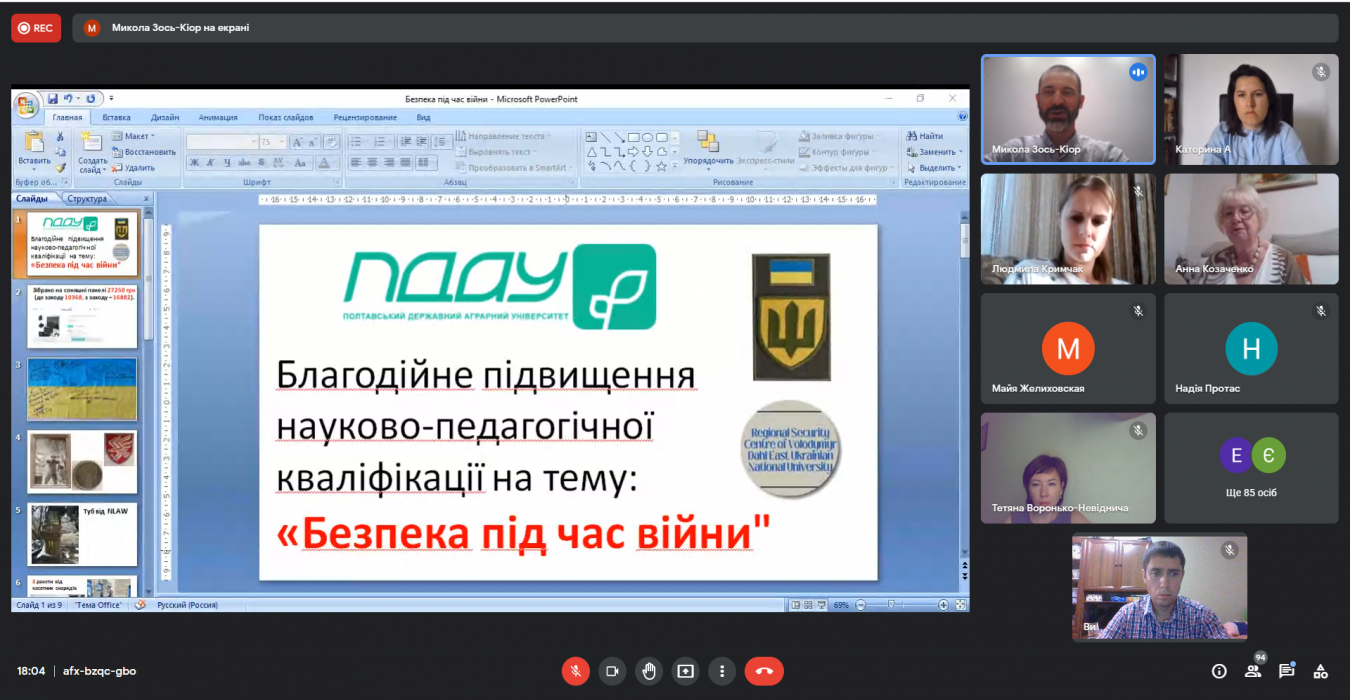The height and width of the screenshot is (700, 1350).
Task: Open the Вставка ribbon tab
Action: click(x=116, y=117)
